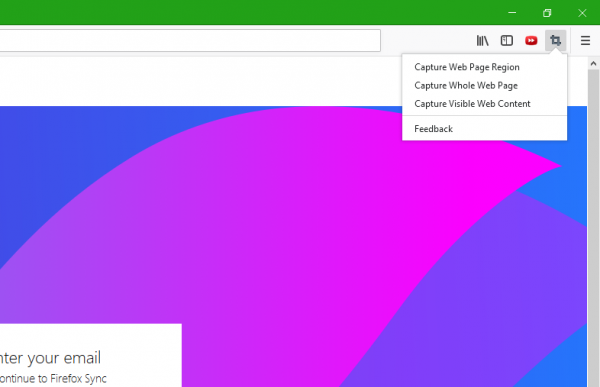Open the Firefox hamburger menu
The image size is (600, 387).
[x=585, y=40]
